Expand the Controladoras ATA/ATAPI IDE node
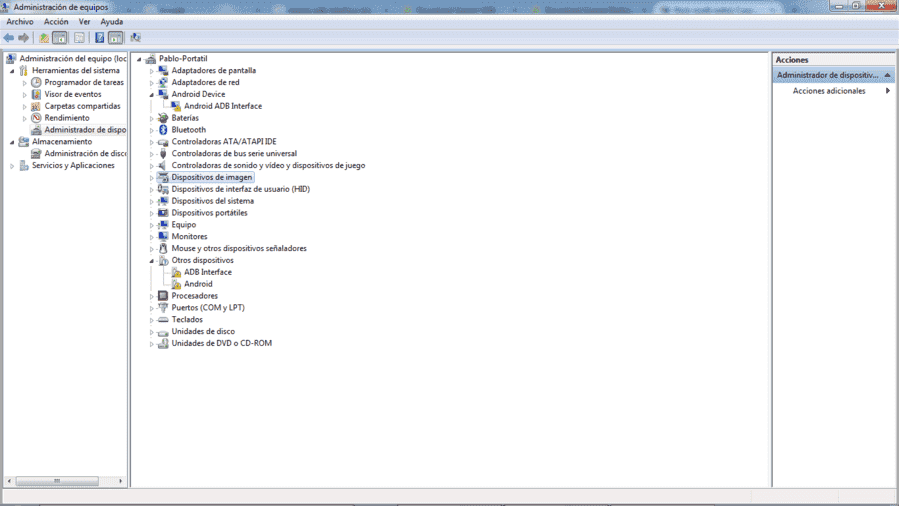The height and width of the screenshot is (506, 899). pyautogui.click(x=151, y=142)
